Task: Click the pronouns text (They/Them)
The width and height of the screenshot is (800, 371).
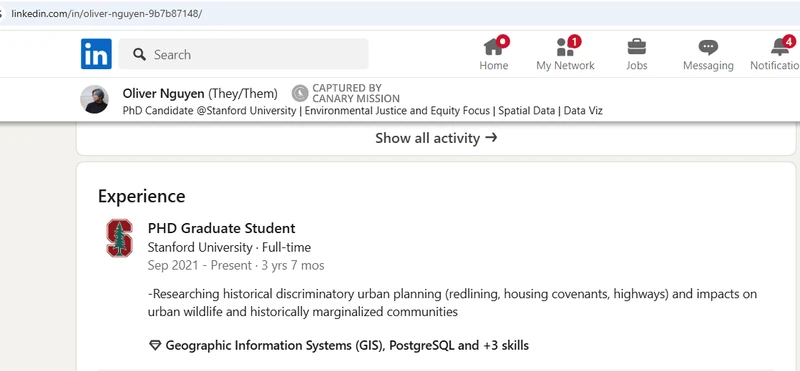Action: (x=243, y=93)
